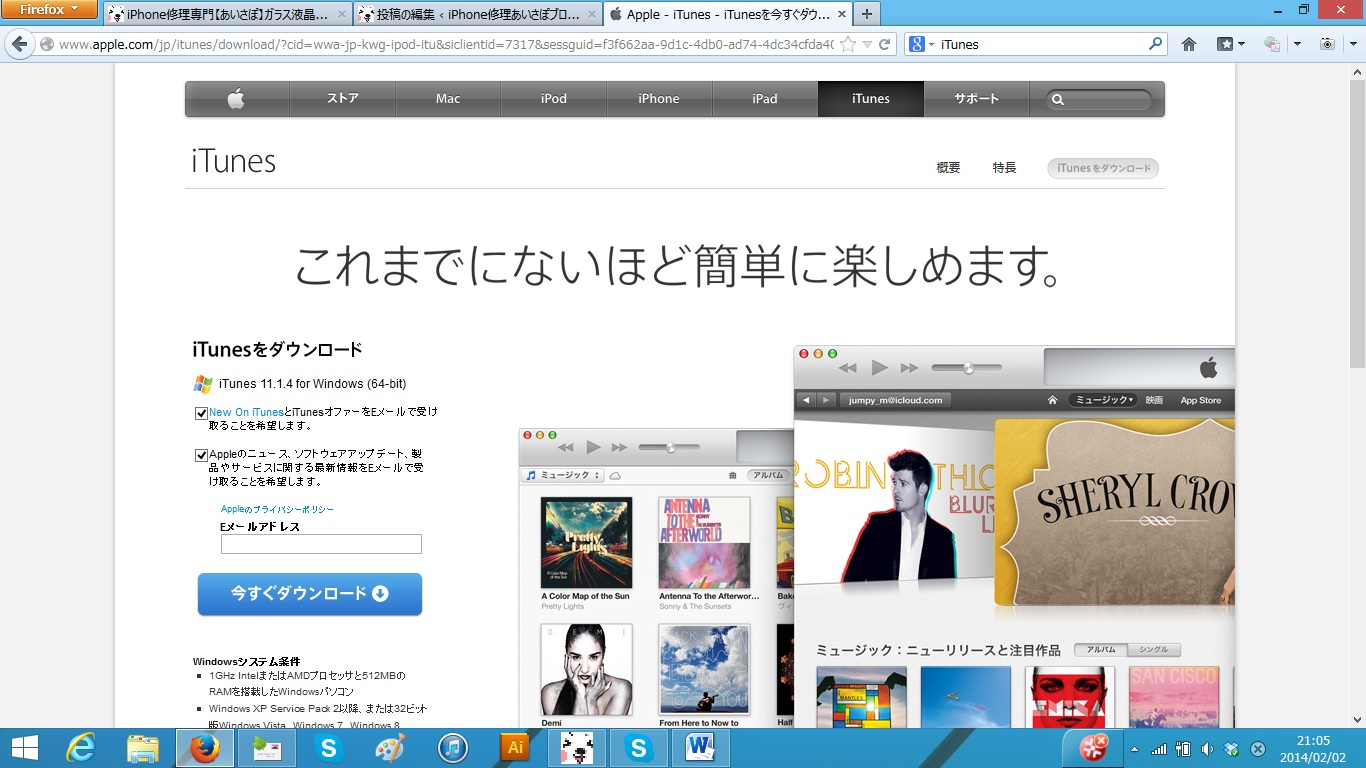The image size is (1366, 768).
Task: Open the Appleのプライバシーポリシー link
Action: coord(277,509)
